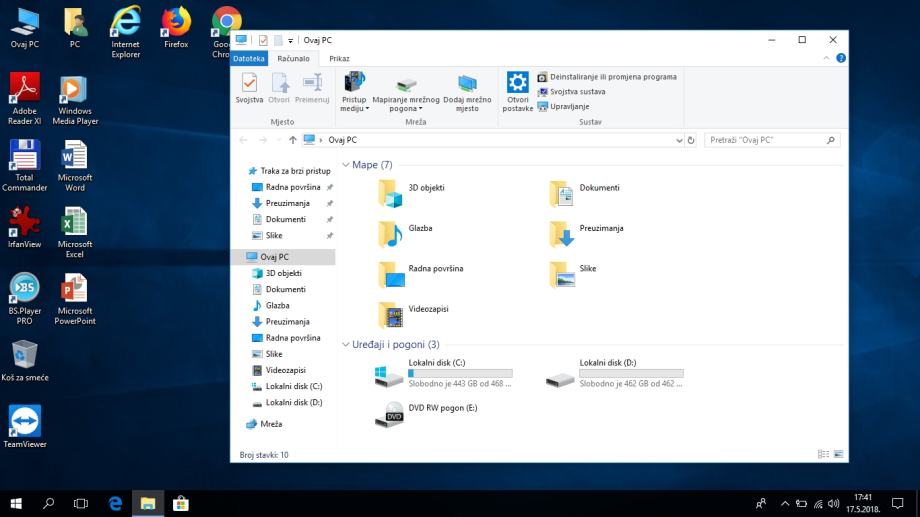The height and width of the screenshot is (517, 920).
Task: Click the Back navigation arrow
Action: (243, 140)
